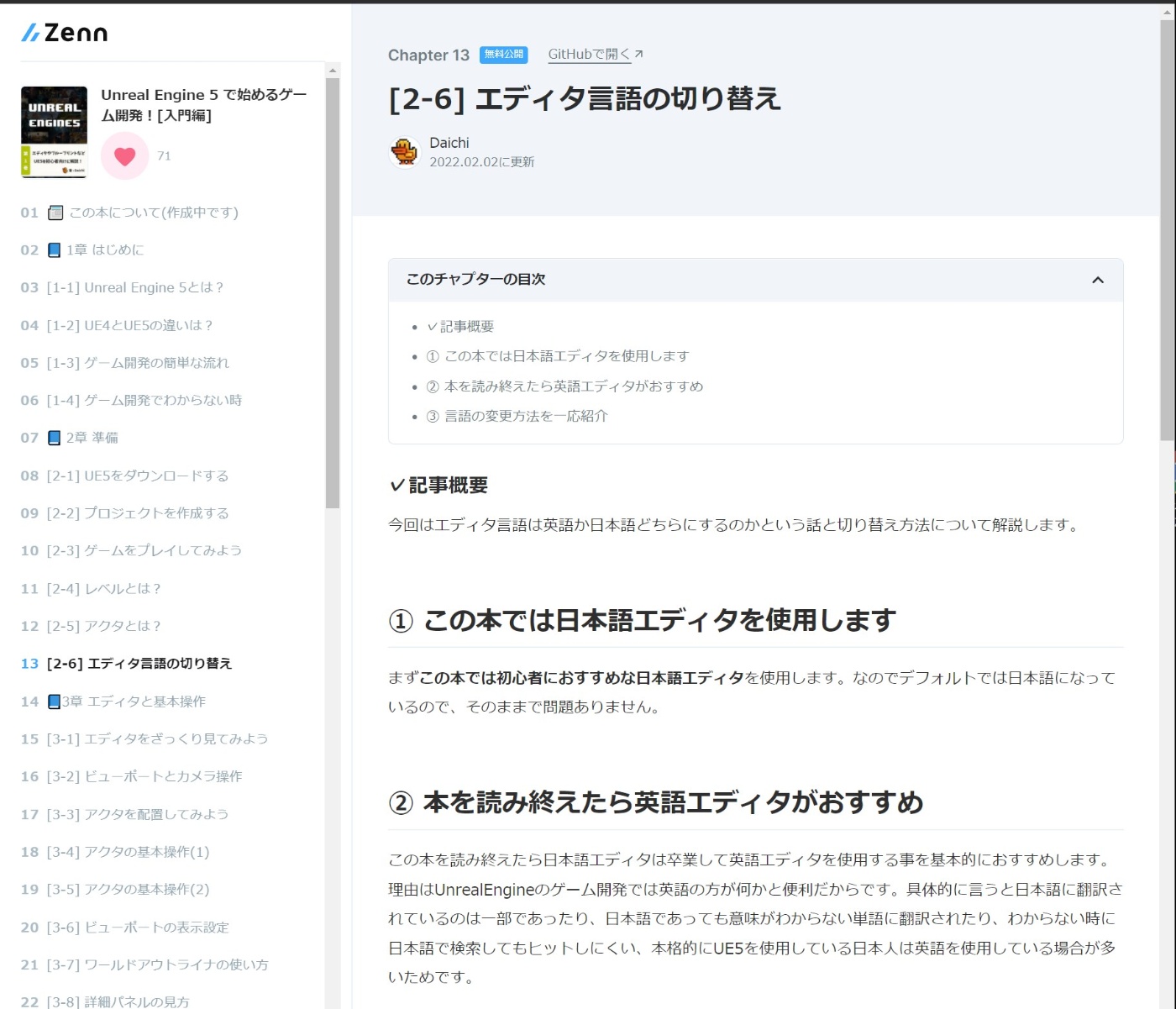
Task: Jump to 記事概要 in the contents
Action: [460, 327]
